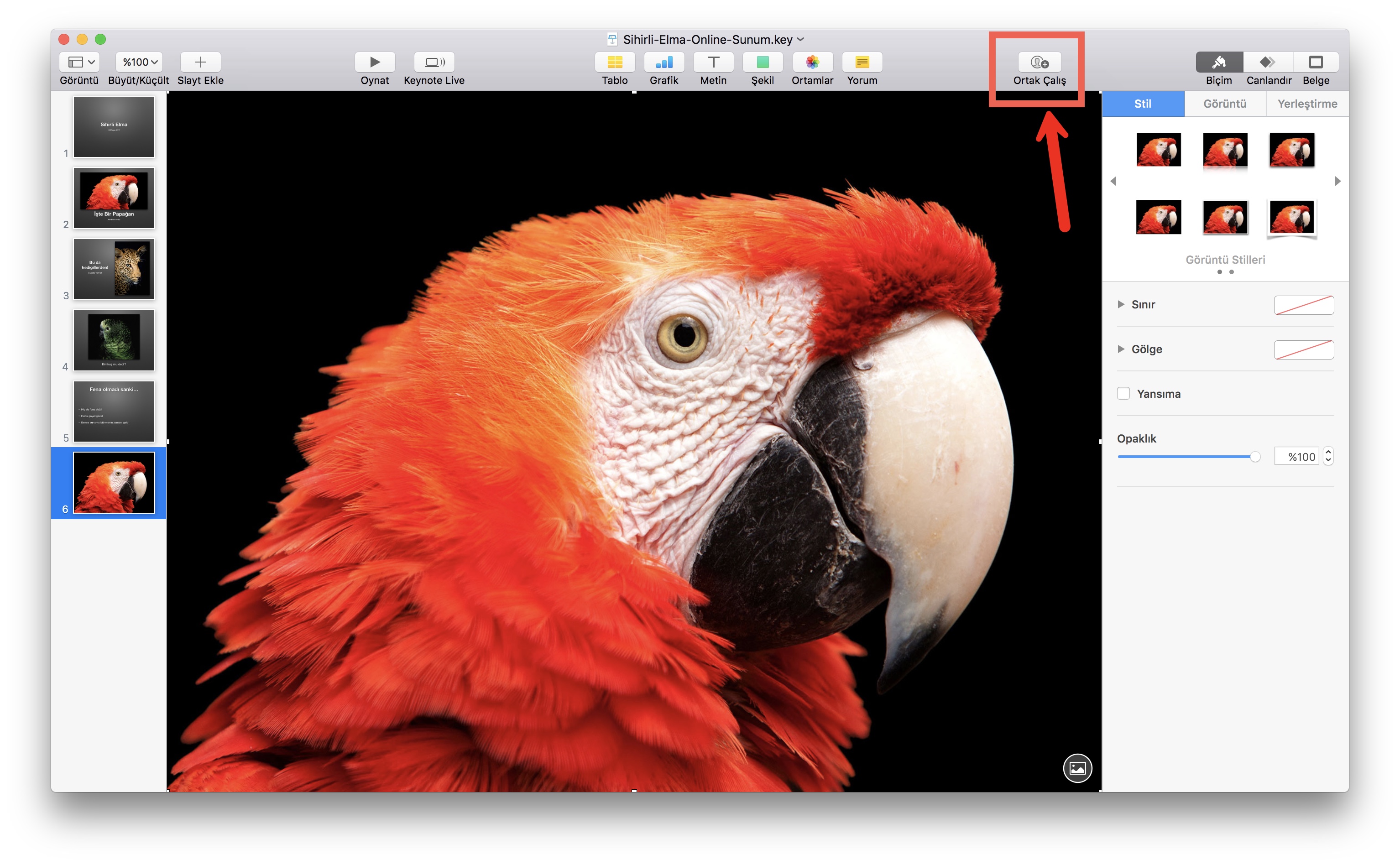Click the Oynat play button

click(x=374, y=62)
